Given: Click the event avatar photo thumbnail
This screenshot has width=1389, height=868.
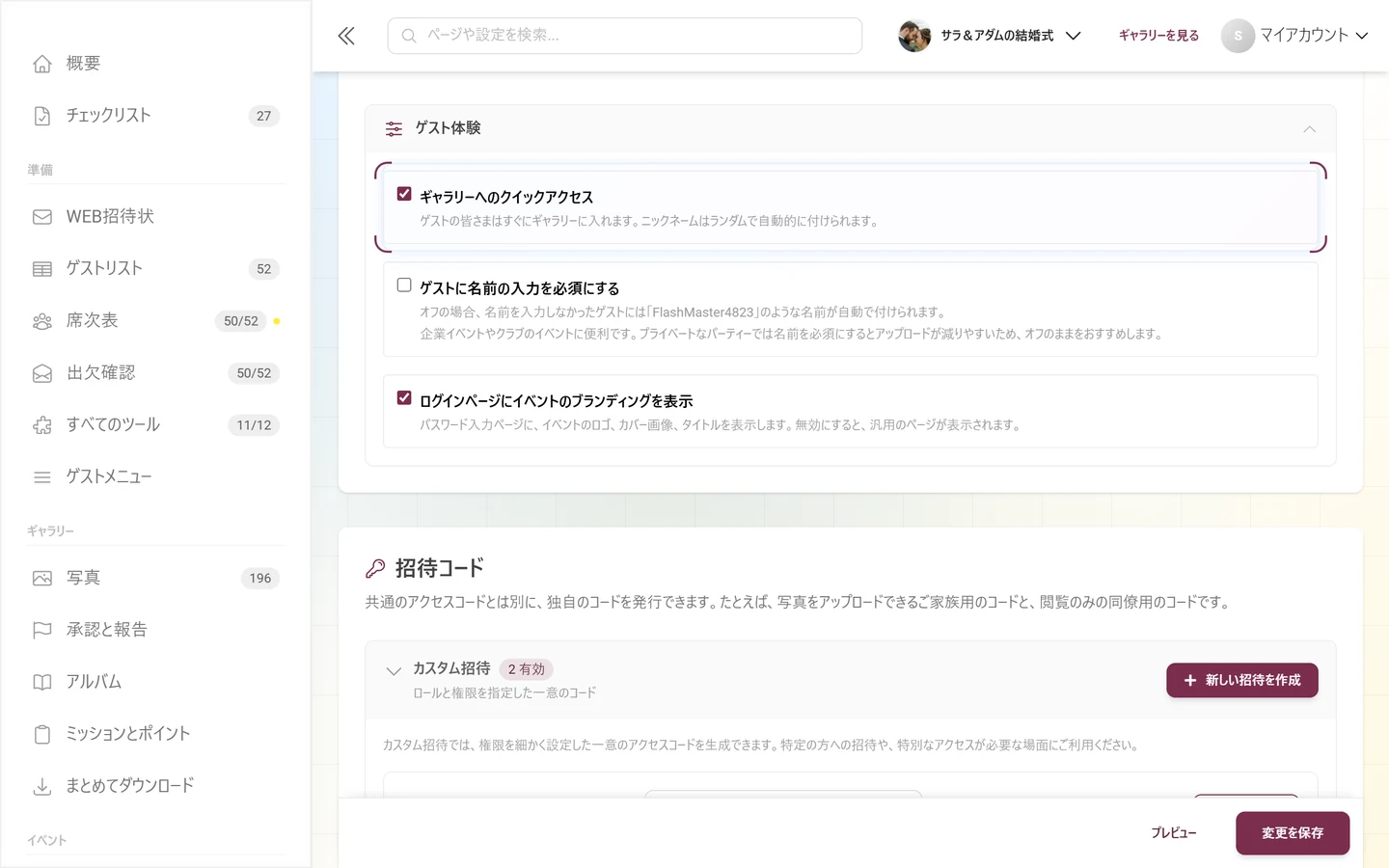Looking at the screenshot, I should pos(914,36).
